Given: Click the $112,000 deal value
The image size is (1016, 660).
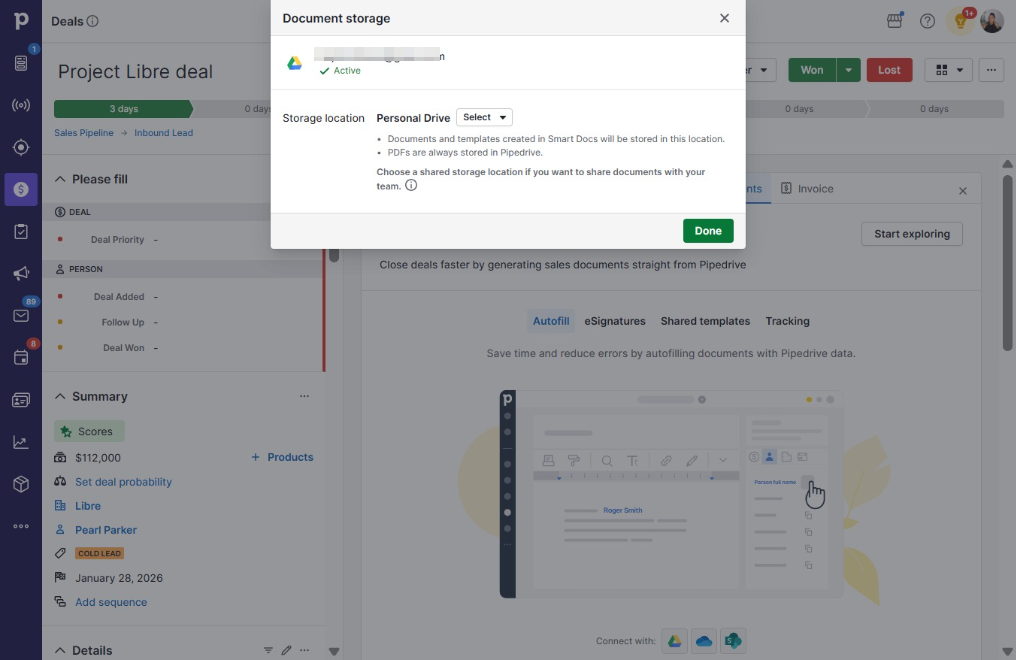Looking at the screenshot, I should (98, 457).
